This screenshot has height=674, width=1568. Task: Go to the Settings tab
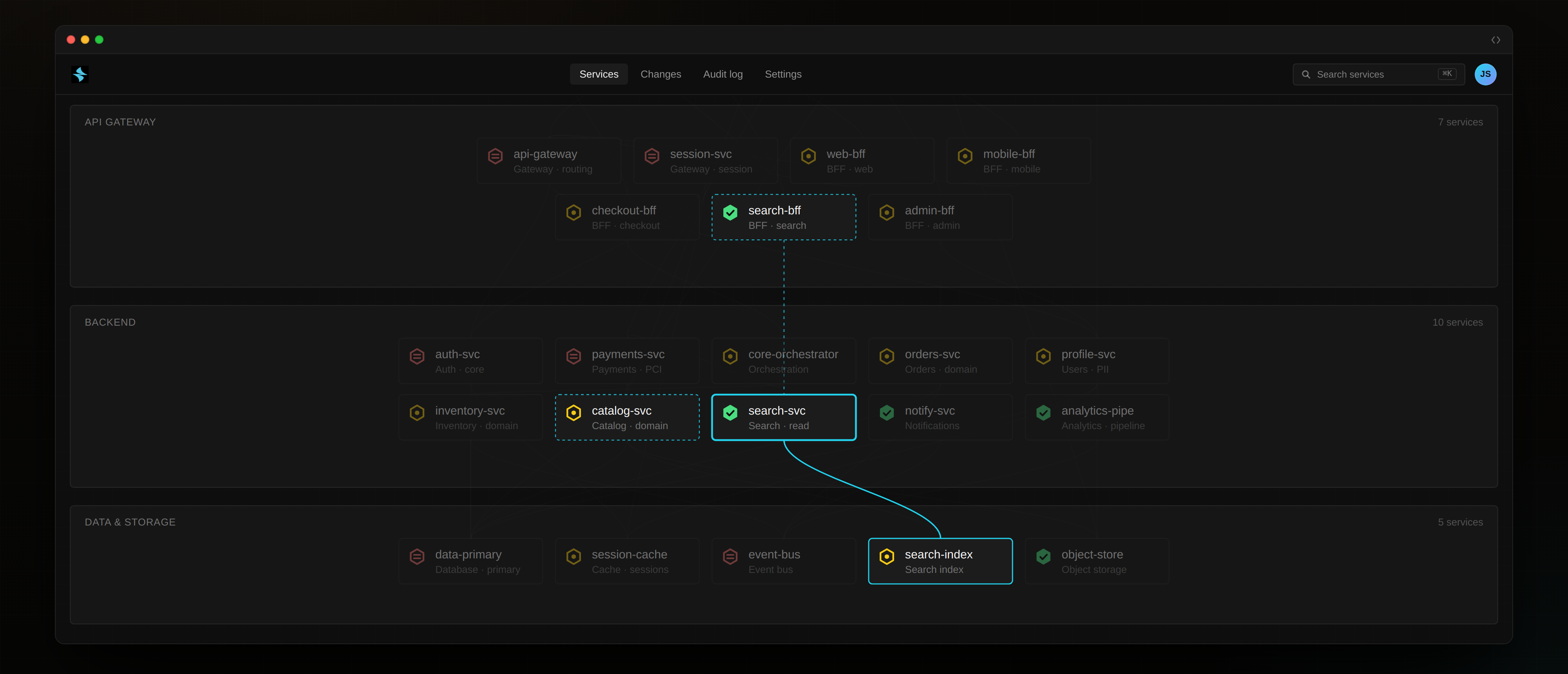pyautogui.click(x=783, y=74)
